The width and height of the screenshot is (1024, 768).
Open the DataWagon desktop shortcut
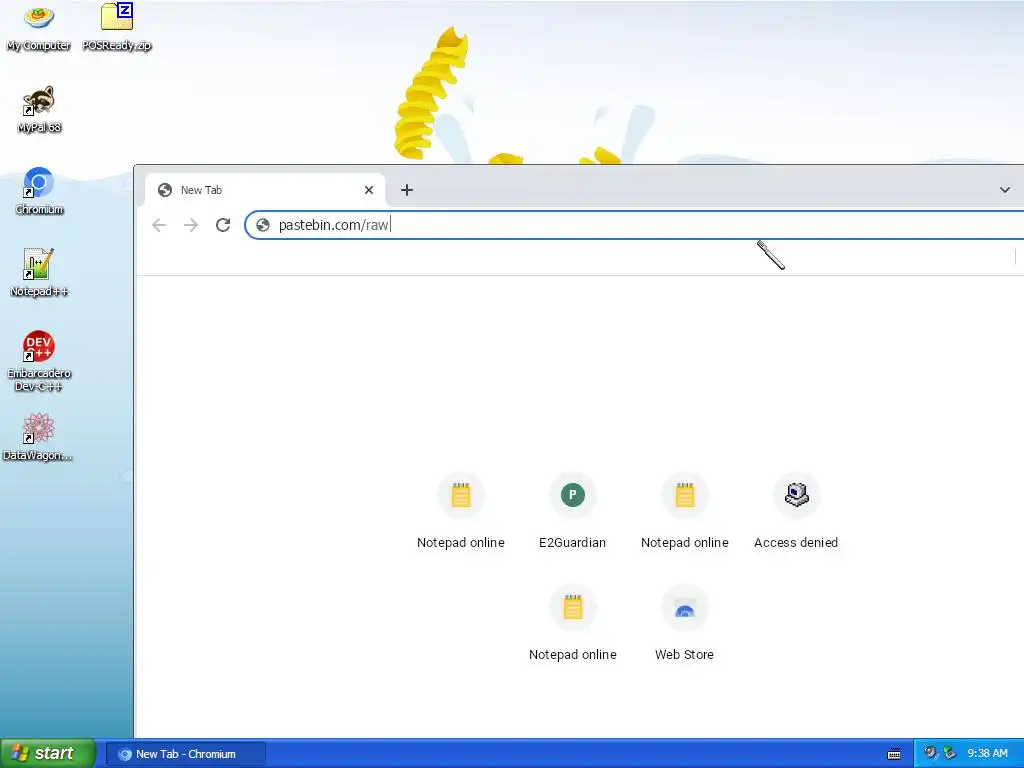click(38, 437)
